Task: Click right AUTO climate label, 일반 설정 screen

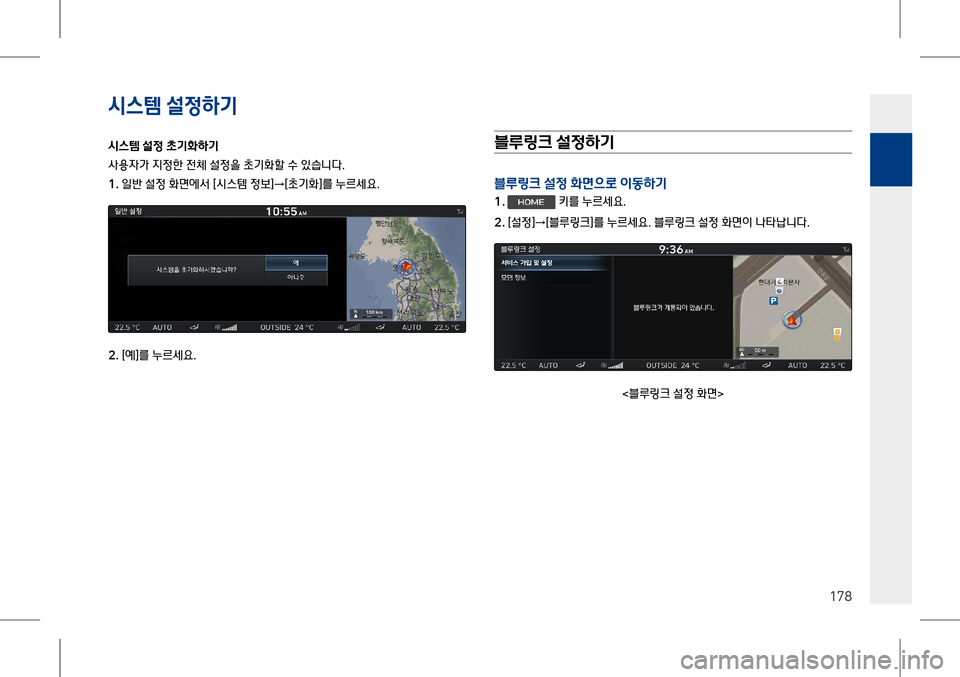Action: click(411, 327)
